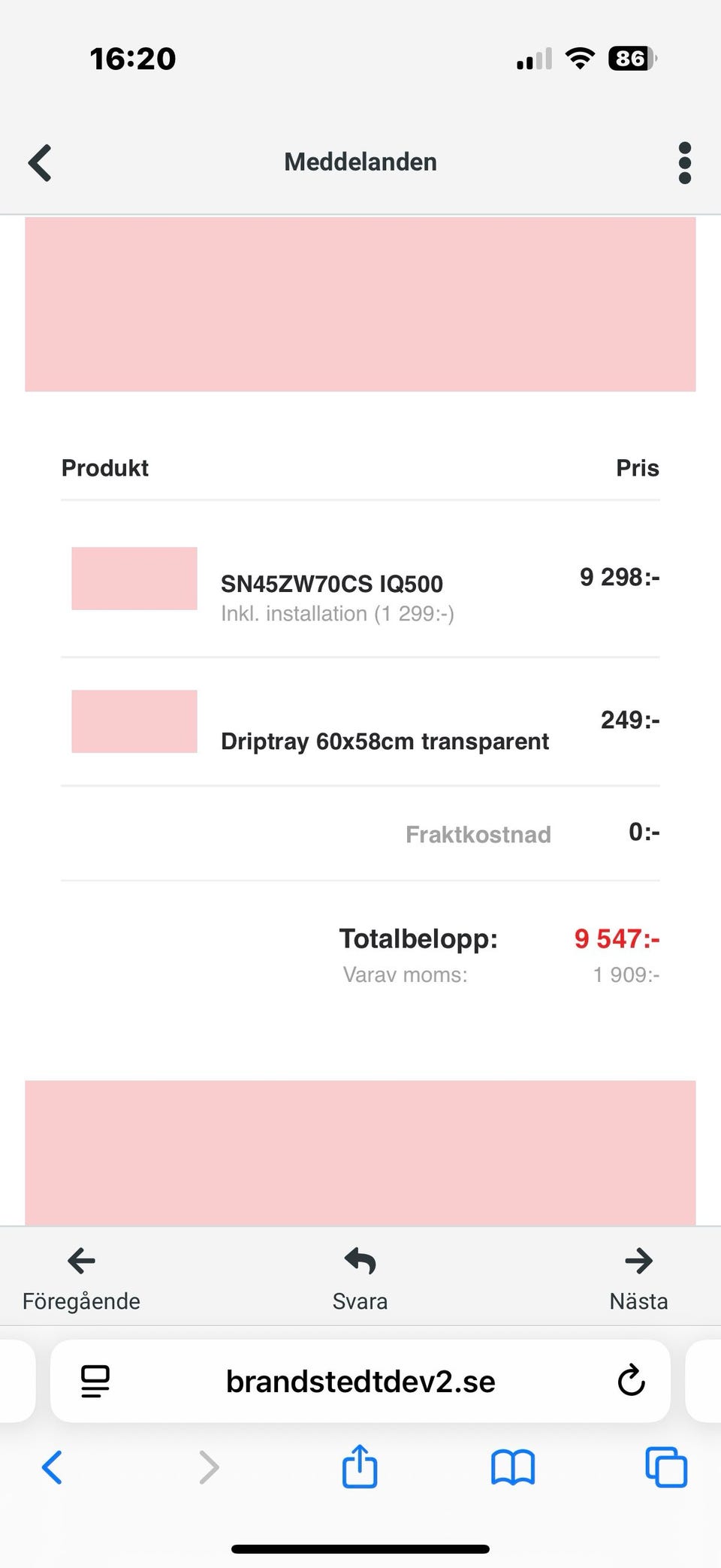Tap brandstedtdev2.se address field
Screen dimensions: 721x1568
(360, 1381)
